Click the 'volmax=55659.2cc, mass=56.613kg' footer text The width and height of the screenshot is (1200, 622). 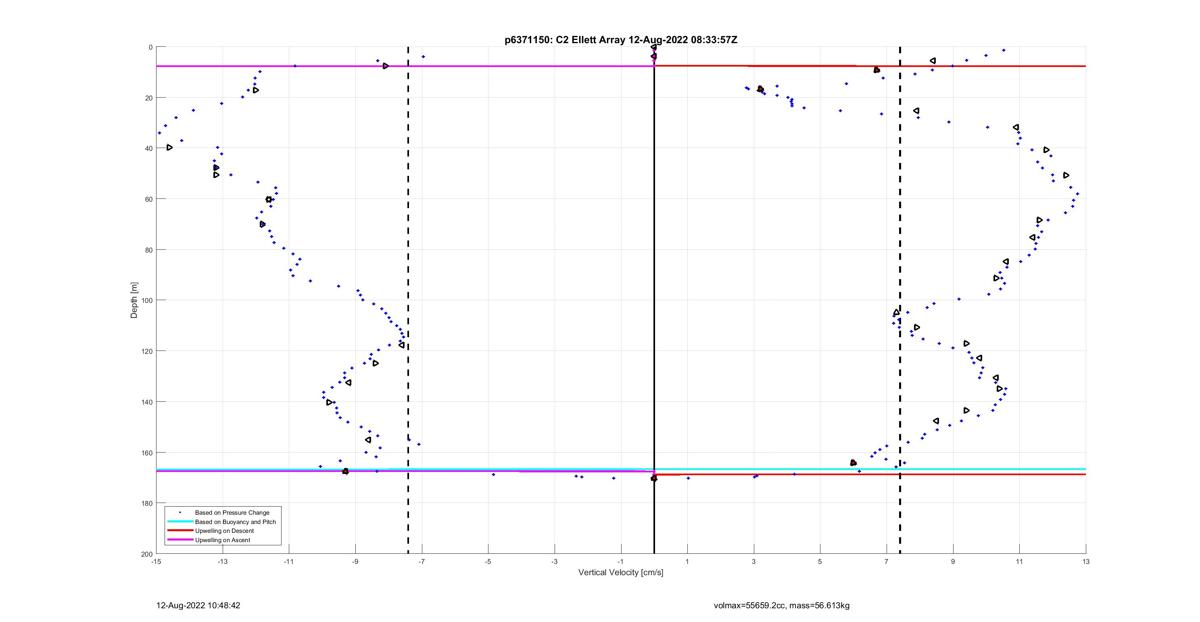click(x=782, y=605)
